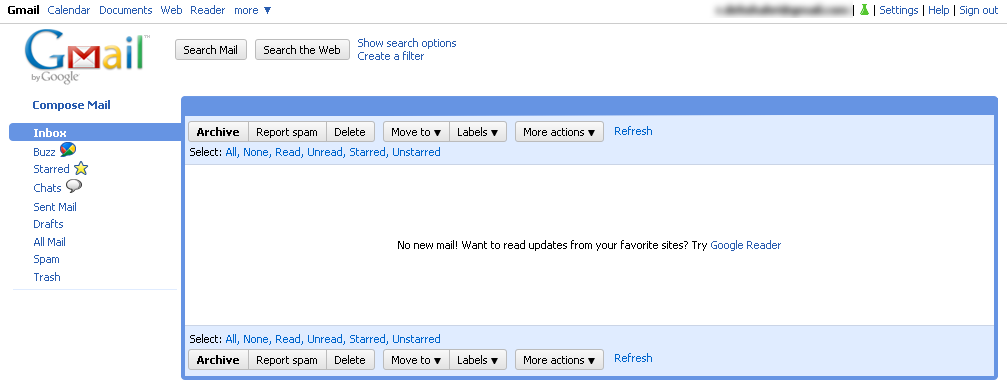Image resolution: width=1007 pixels, height=391 pixels.
Task: Select Unread in the bottom Select row
Action: pos(326,339)
